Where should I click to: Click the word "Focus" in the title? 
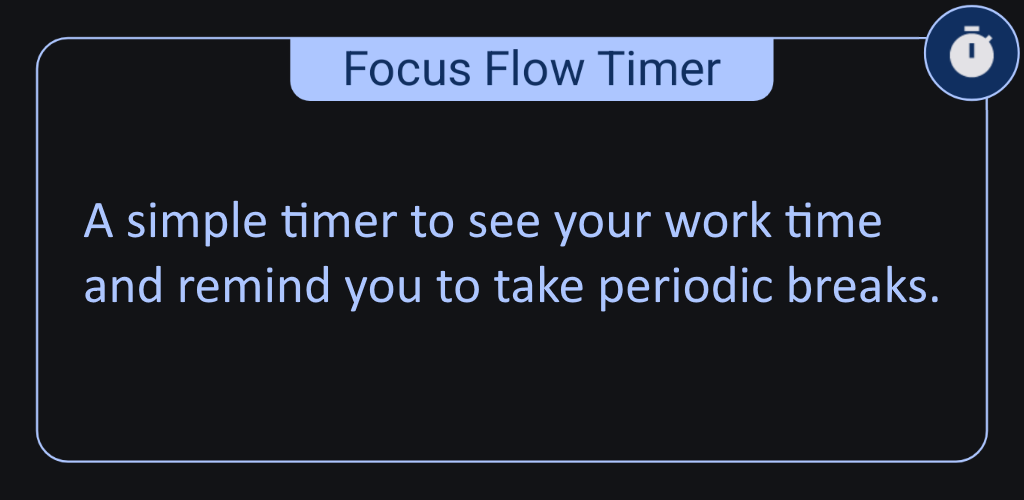(407, 69)
